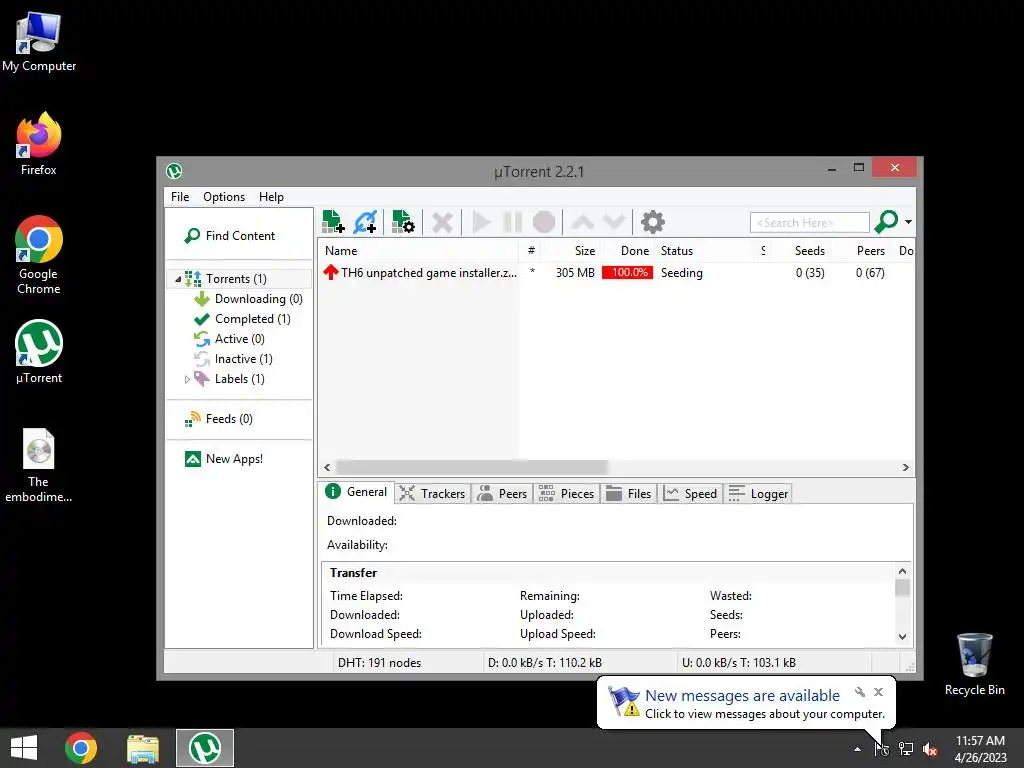
Task: Open New messages are available notification
Action: click(x=742, y=696)
